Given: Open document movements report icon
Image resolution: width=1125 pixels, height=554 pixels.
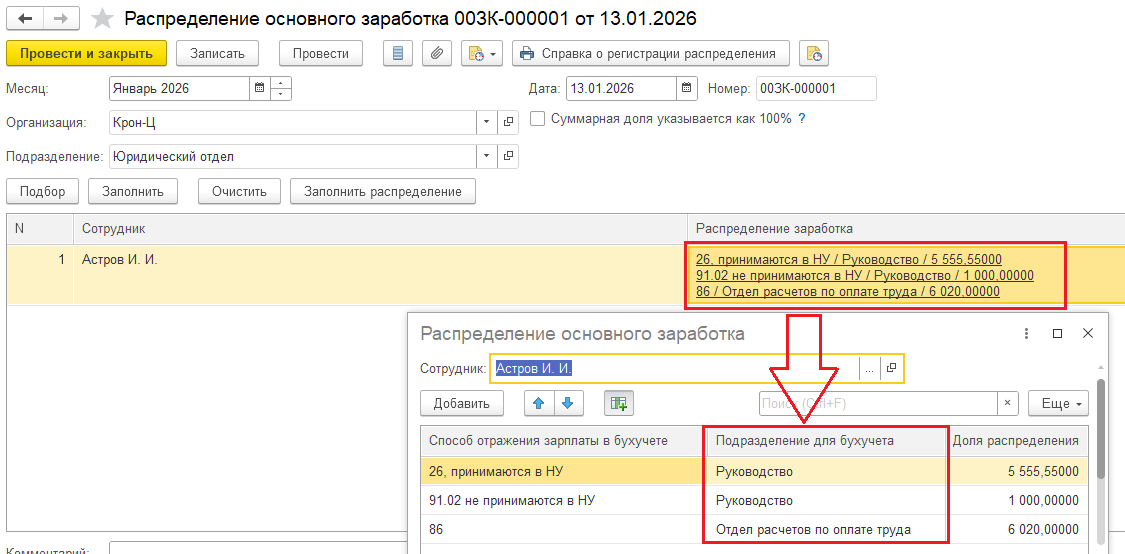Looking at the screenshot, I should [x=398, y=53].
